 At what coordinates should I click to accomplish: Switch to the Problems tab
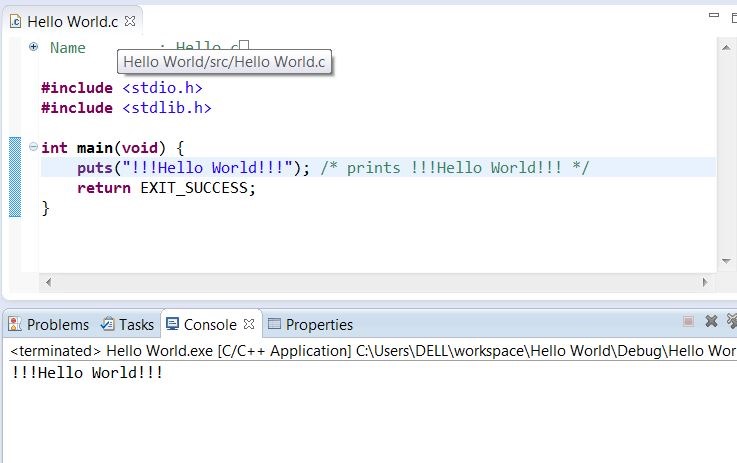[48, 324]
